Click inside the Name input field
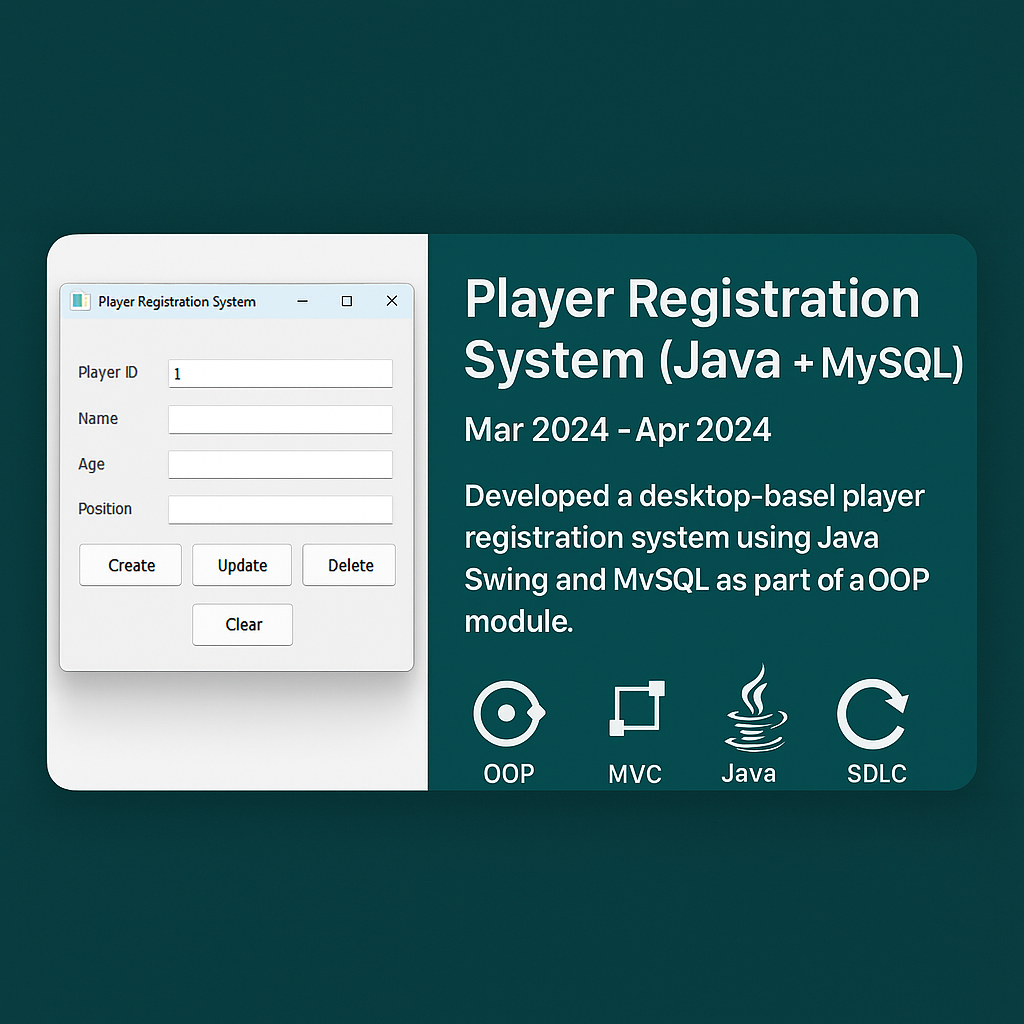Screen dimensions: 1024x1024 [280, 419]
